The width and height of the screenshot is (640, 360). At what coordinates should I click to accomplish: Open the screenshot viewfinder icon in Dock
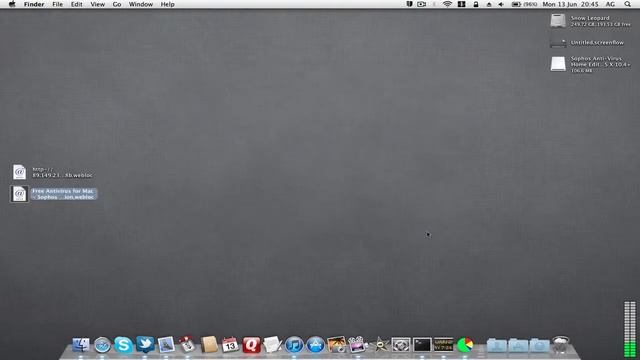401,345
